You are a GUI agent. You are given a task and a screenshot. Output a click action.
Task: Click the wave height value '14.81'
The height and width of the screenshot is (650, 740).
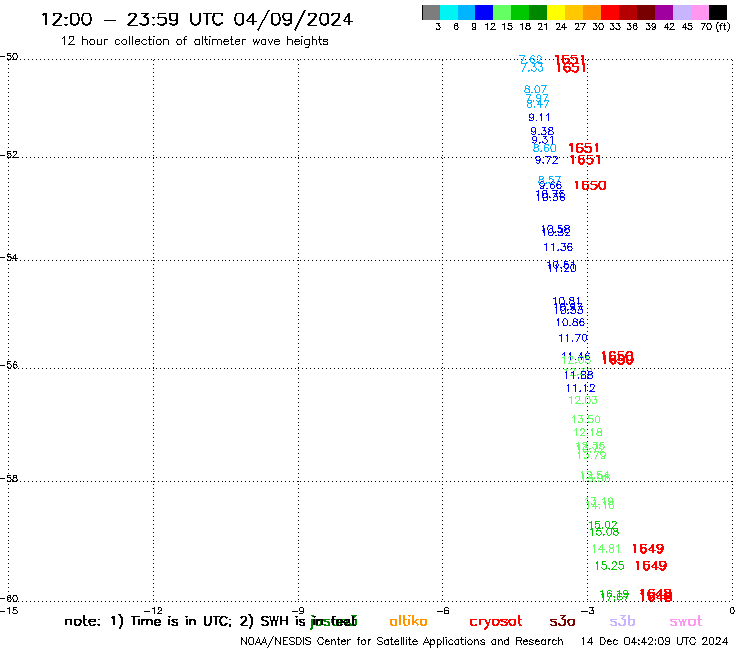click(606, 549)
